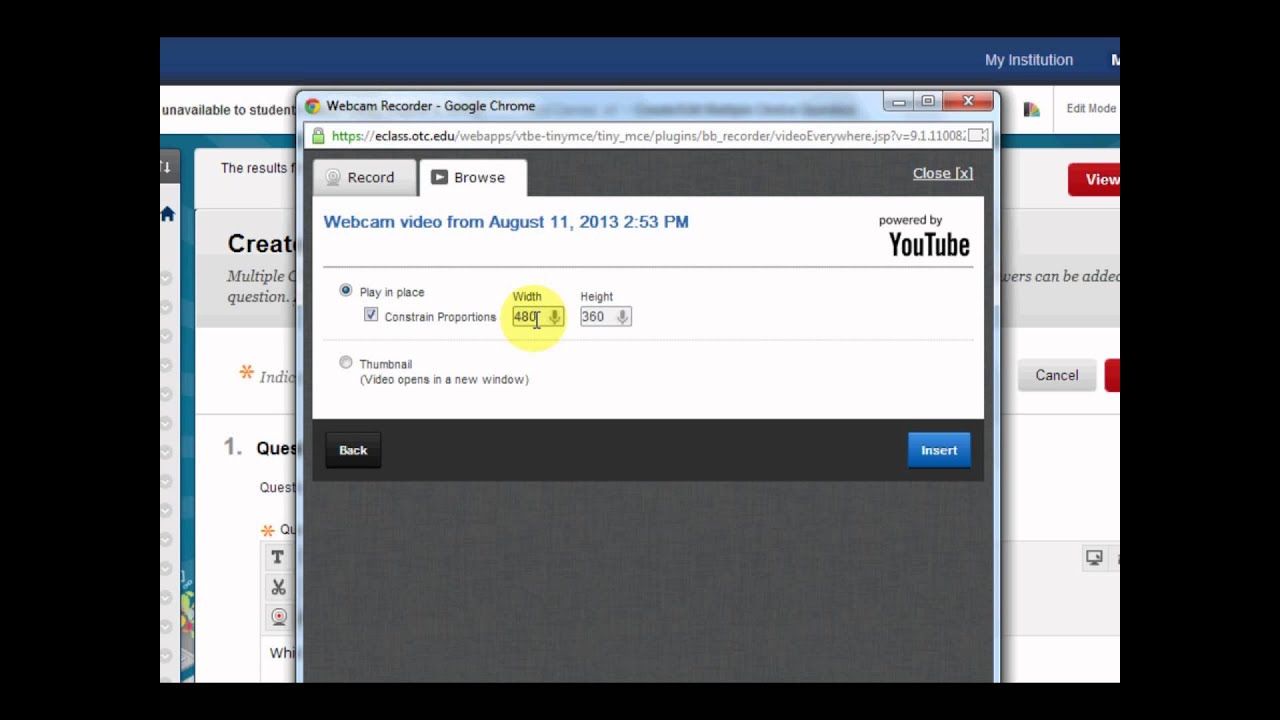
Task: Click the green padlock in address bar
Action: pos(318,135)
